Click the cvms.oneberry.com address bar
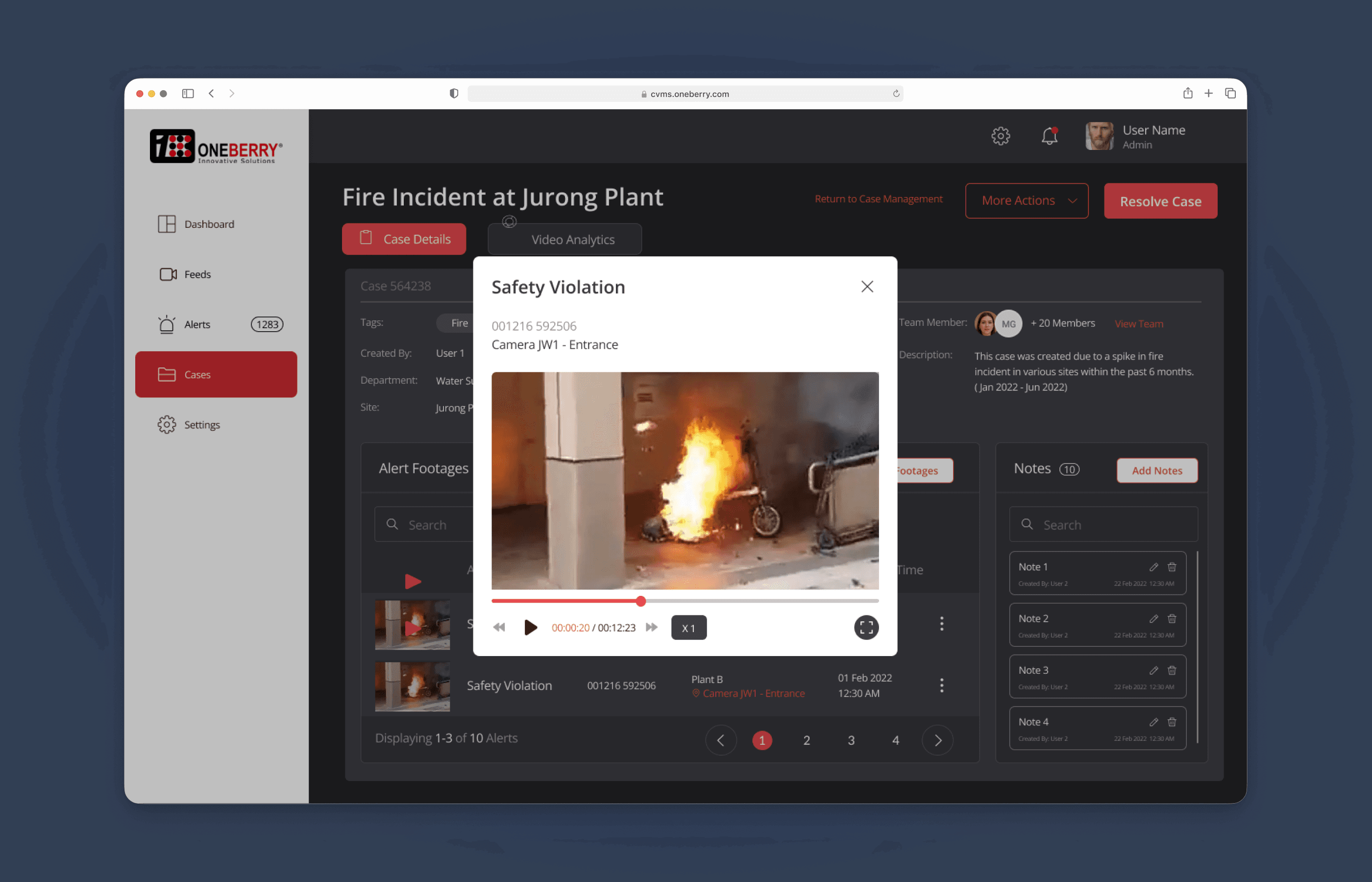 click(x=685, y=94)
